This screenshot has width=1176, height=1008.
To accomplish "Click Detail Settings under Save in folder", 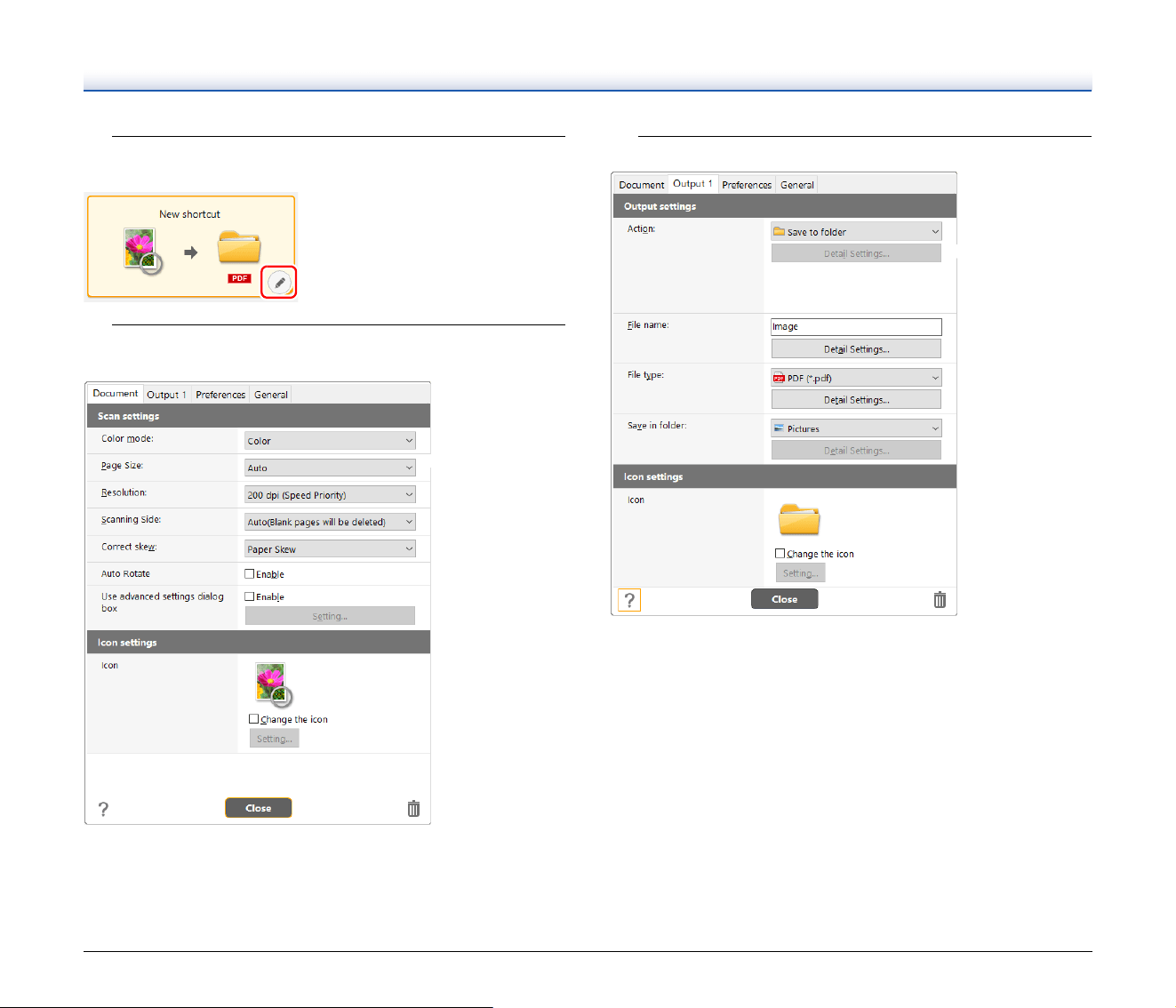I will (x=856, y=451).
